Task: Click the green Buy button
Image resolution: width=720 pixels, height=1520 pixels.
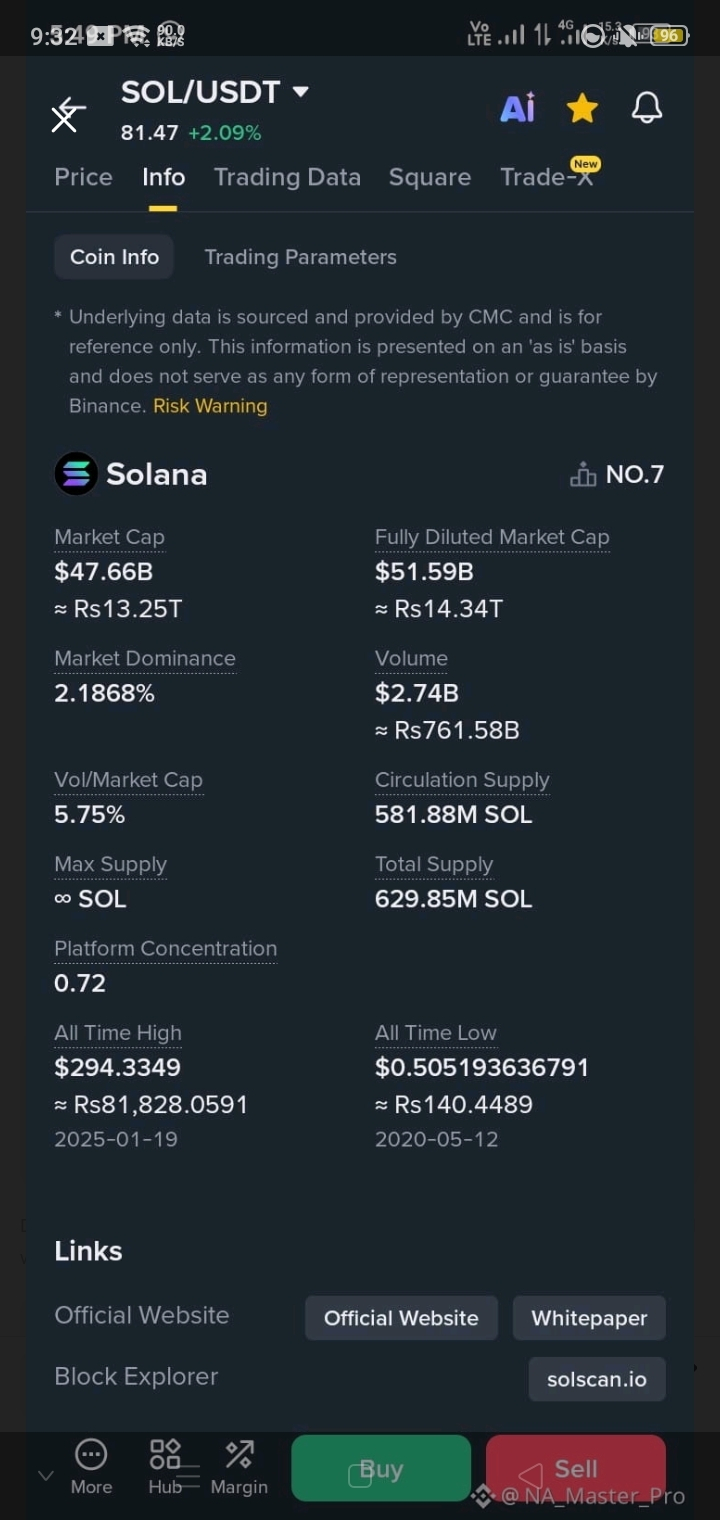Action: [x=381, y=1468]
